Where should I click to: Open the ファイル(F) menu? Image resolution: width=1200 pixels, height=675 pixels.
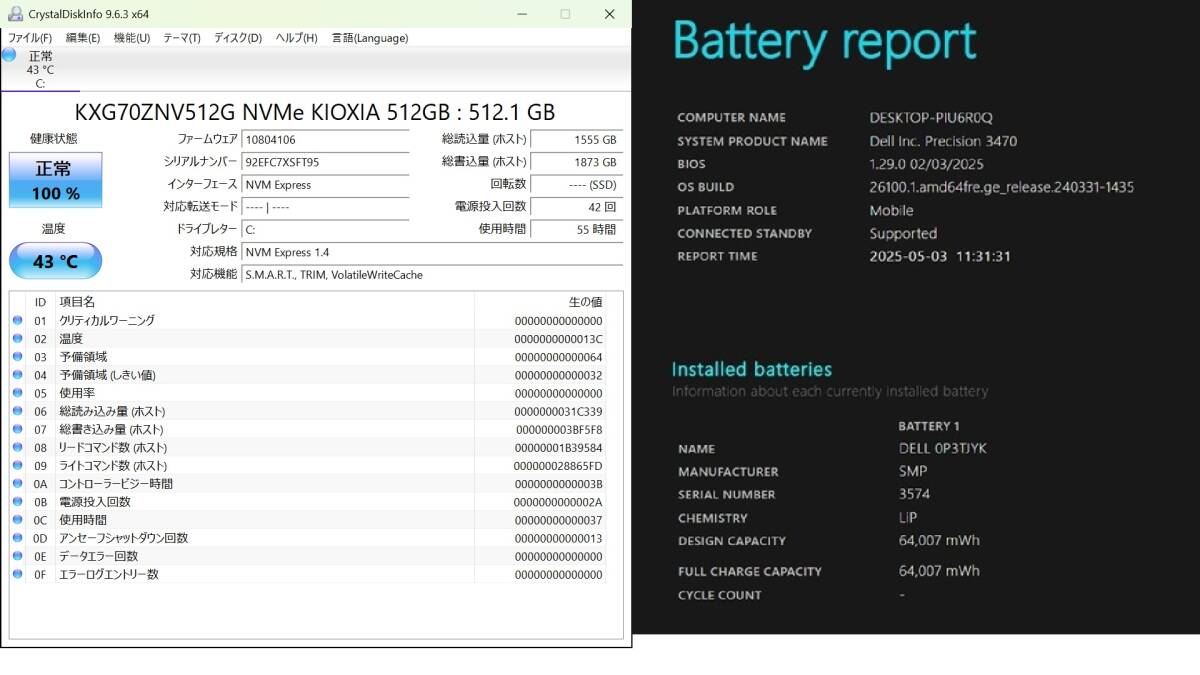point(30,38)
